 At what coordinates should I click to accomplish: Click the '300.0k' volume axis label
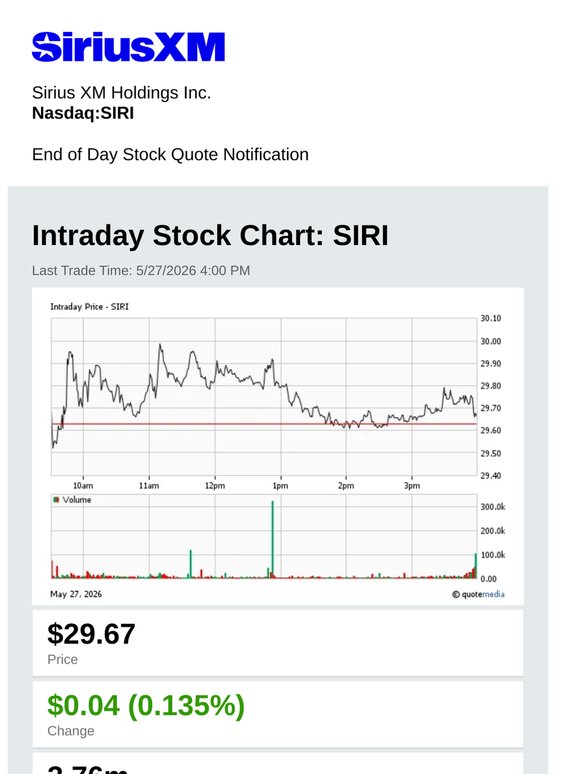pyautogui.click(x=493, y=507)
